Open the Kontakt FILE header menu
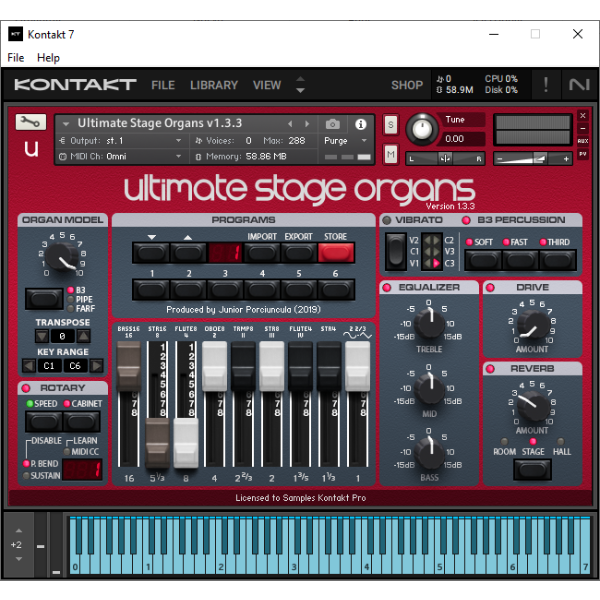The height and width of the screenshot is (600, 600). click(163, 85)
